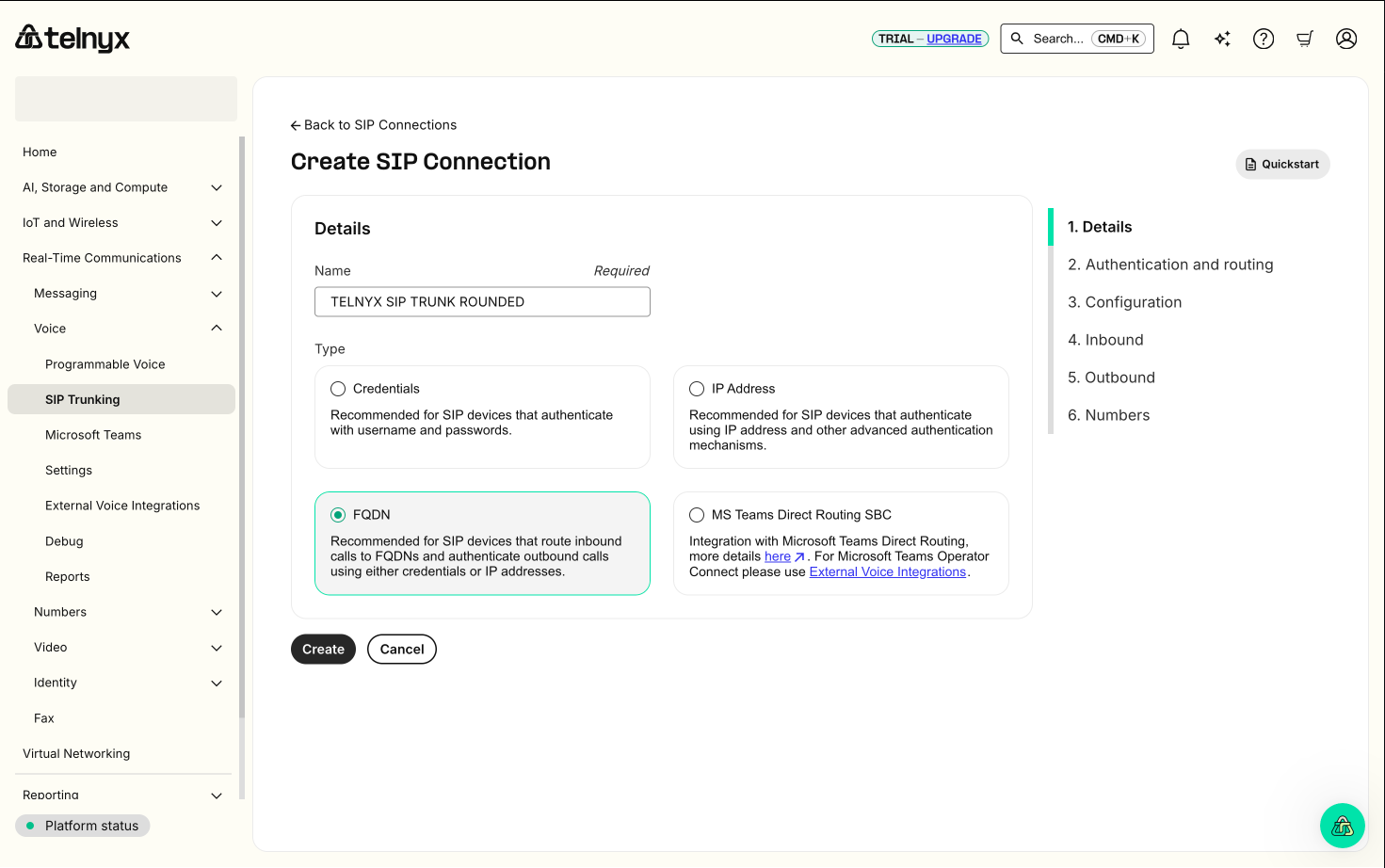Open voice Reports page

68,577
